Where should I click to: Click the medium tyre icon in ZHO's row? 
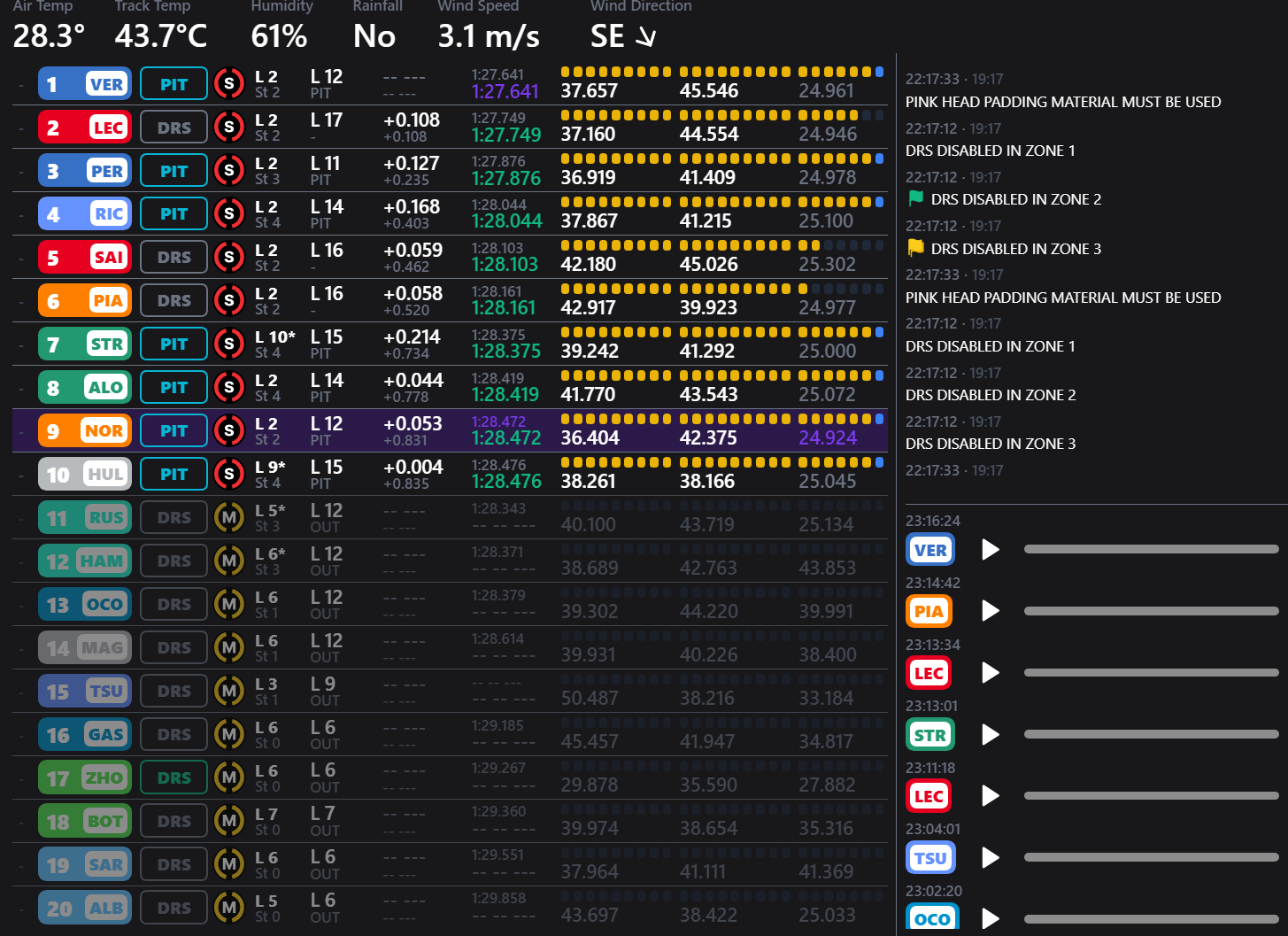(229, 777)
